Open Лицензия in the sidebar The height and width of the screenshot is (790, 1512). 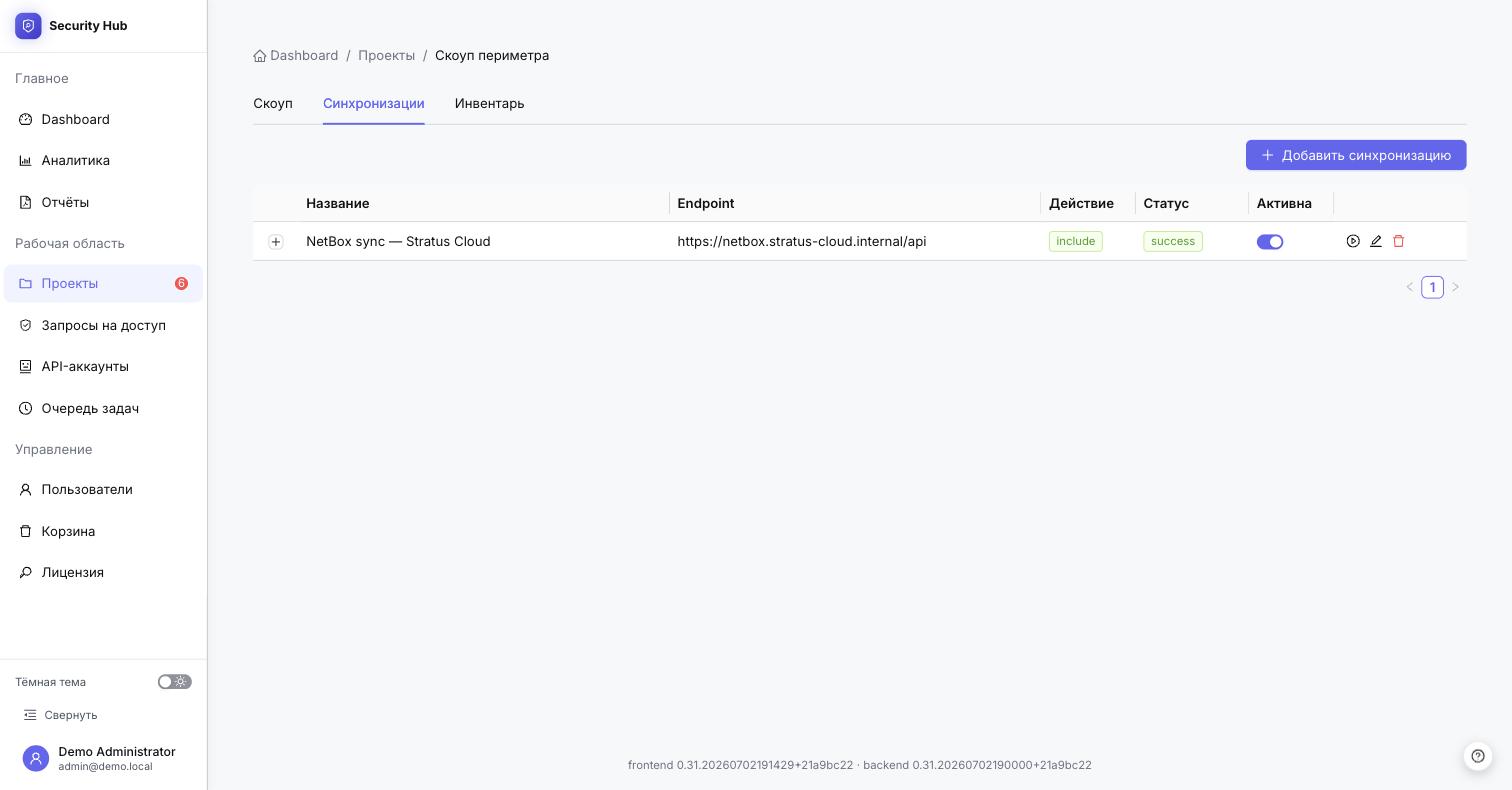click(x=103, y=572)
